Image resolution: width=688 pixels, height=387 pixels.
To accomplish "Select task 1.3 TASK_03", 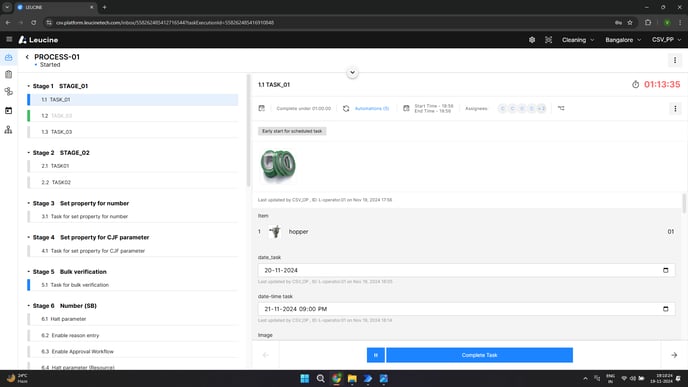I will point(133,132).
